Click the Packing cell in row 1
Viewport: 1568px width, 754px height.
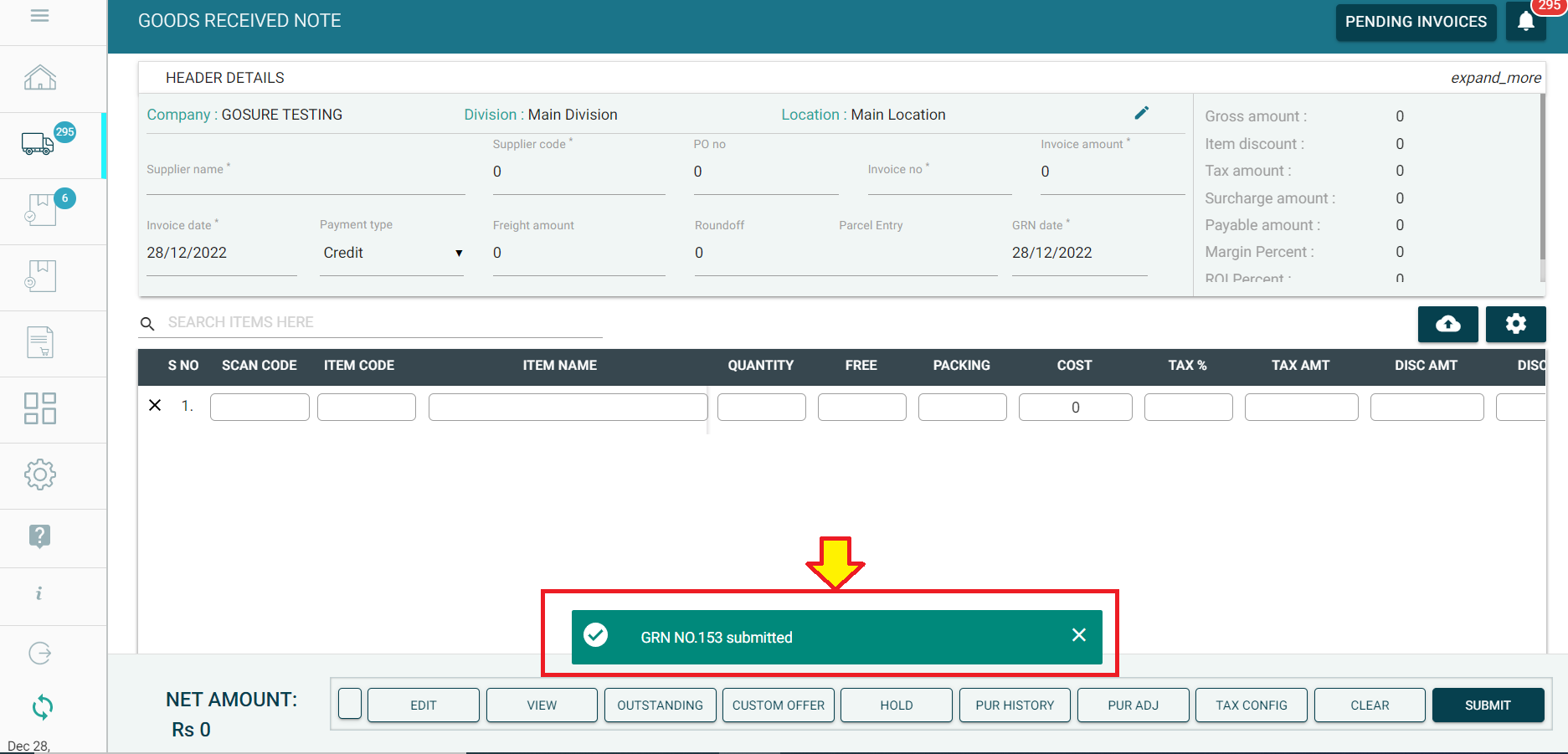(x=963, y=407)
